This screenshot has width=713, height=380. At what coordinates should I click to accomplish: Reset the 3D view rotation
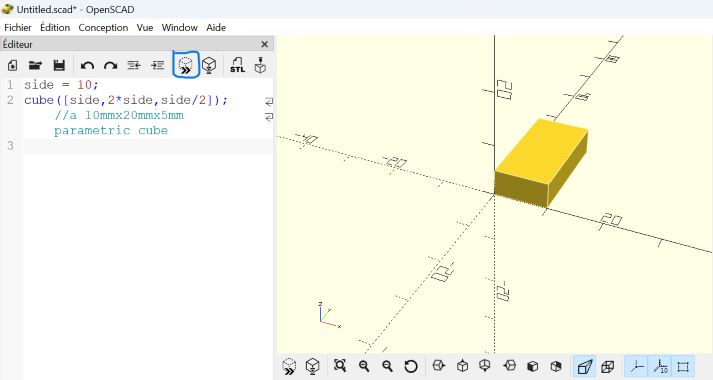[x=411, y=366]
